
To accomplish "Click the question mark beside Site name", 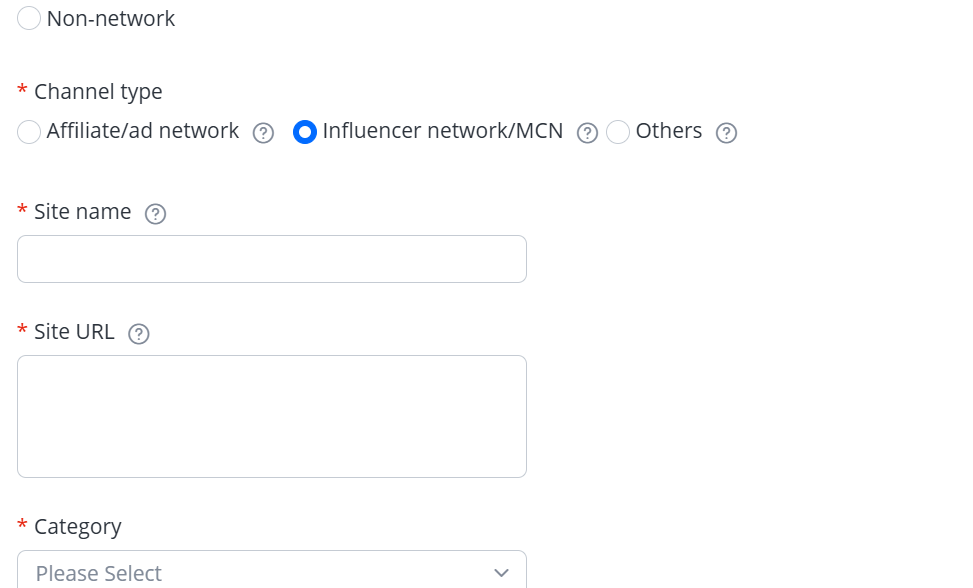I will tap(155, 213).
